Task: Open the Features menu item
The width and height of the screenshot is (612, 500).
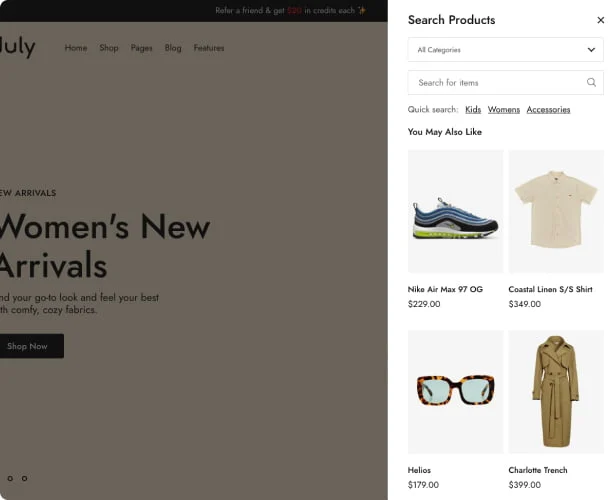Action: coord(209,48)
